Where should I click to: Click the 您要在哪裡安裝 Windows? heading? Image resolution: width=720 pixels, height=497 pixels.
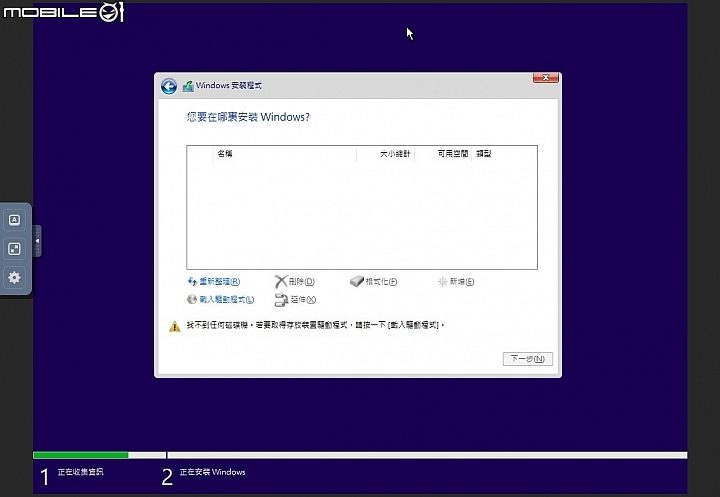point(248,117)
